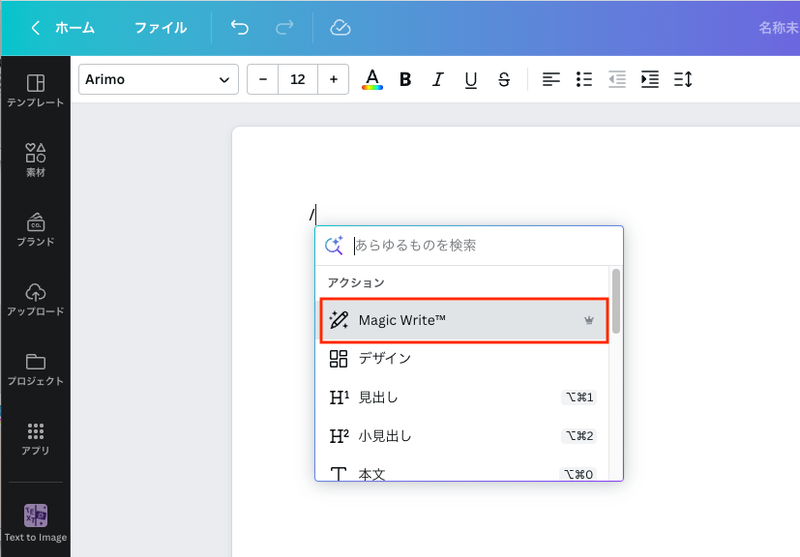The width and height of the screenshot is (800, 557).
Task: Change text alignment
Action: click(x=551, y=80)
